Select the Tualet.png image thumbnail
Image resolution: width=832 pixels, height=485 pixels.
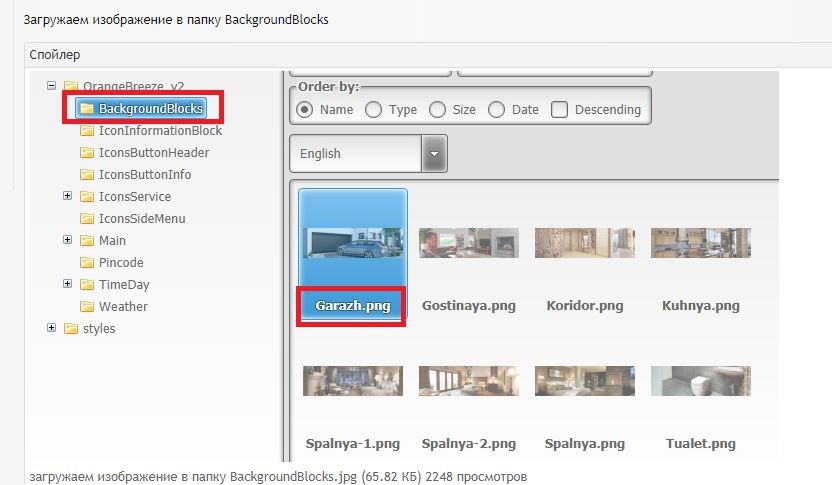(701, 381)
